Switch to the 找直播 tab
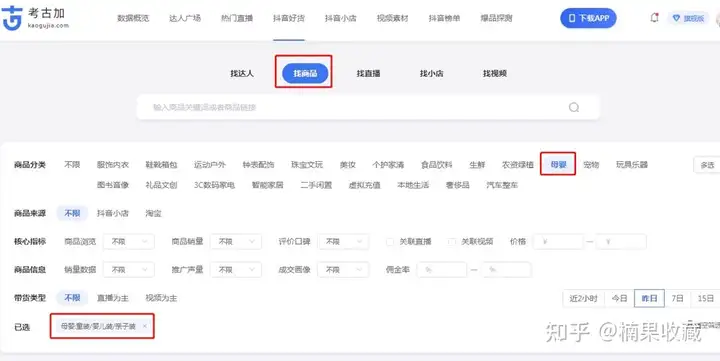This screenshot has height=361, width=720. tap(368, 73)
